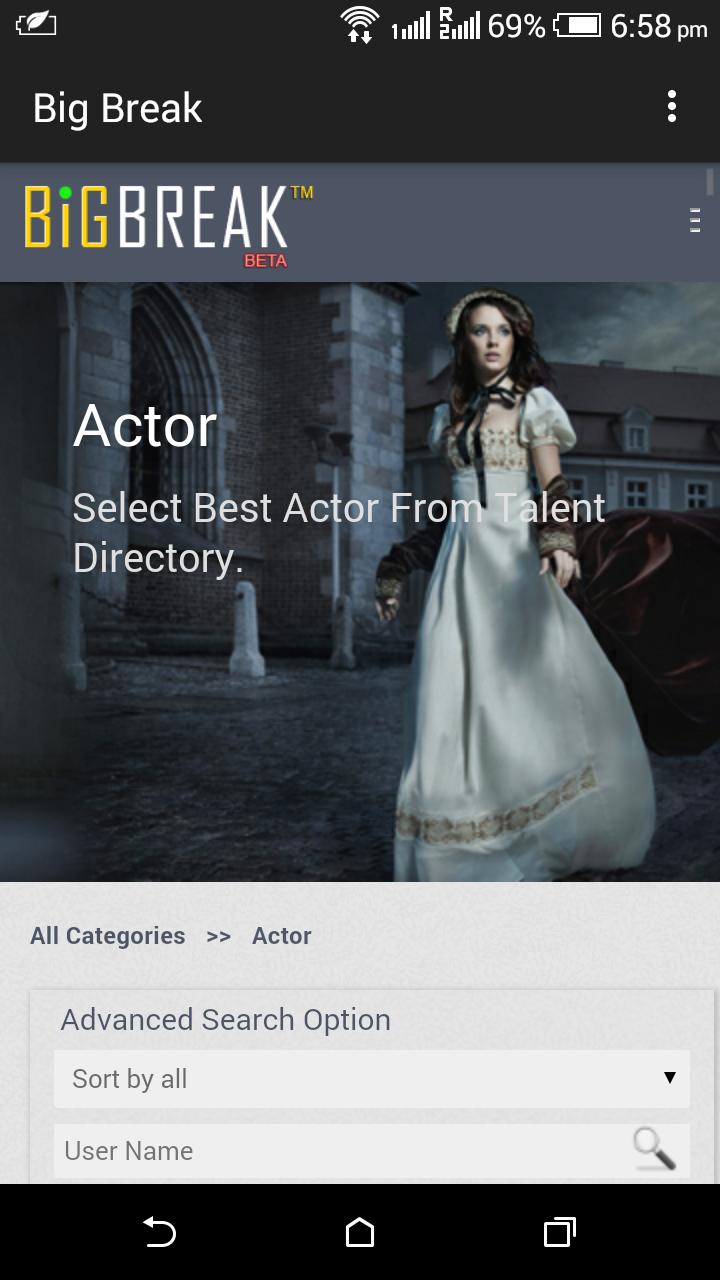The height and width of the screenshot is (1280, 720).
Task: Open the website hamburger menu icon
Action: pos(695,220)
